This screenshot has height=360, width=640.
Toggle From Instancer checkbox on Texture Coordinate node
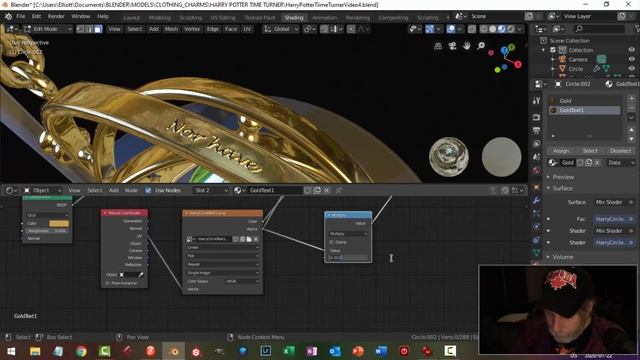108,283
